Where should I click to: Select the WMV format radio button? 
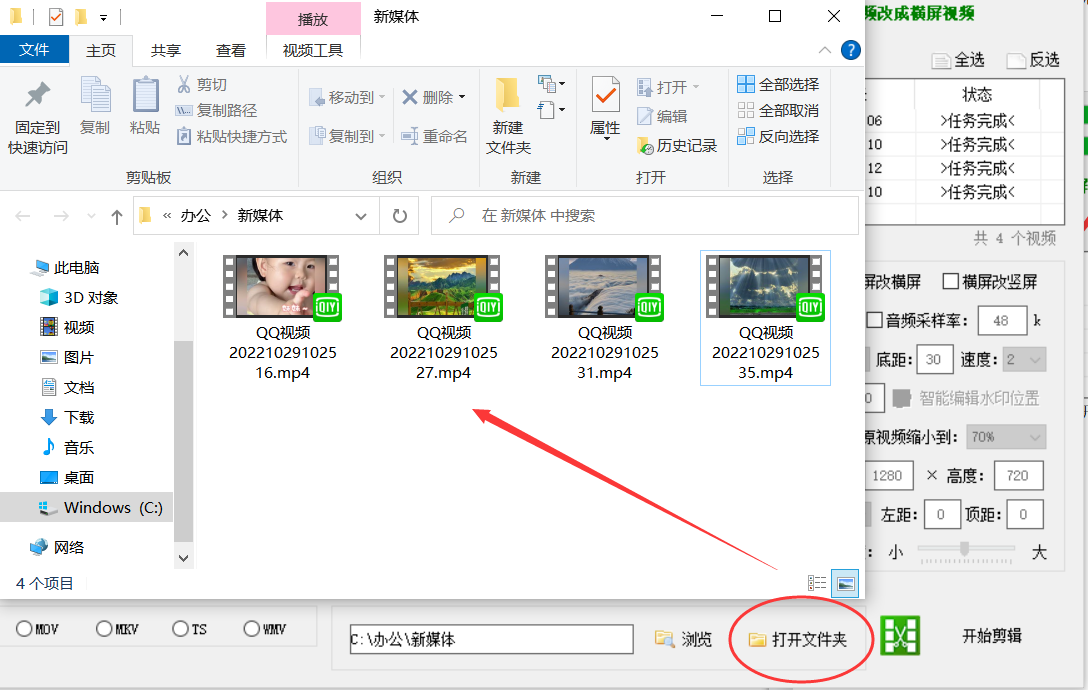[x=251, y=629]
